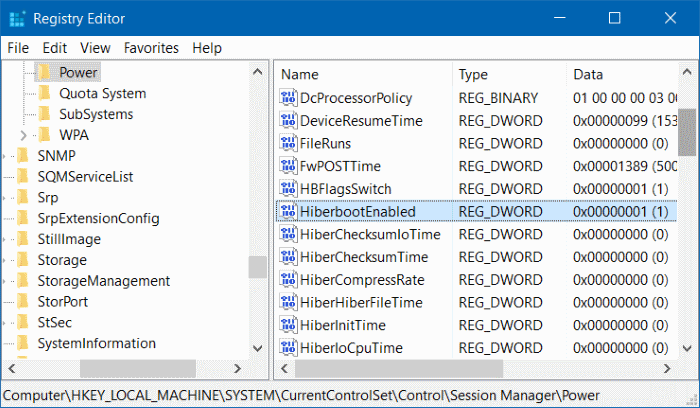
Task: Select the HBFlagsSwitch value name
Action: pos(346,188)
